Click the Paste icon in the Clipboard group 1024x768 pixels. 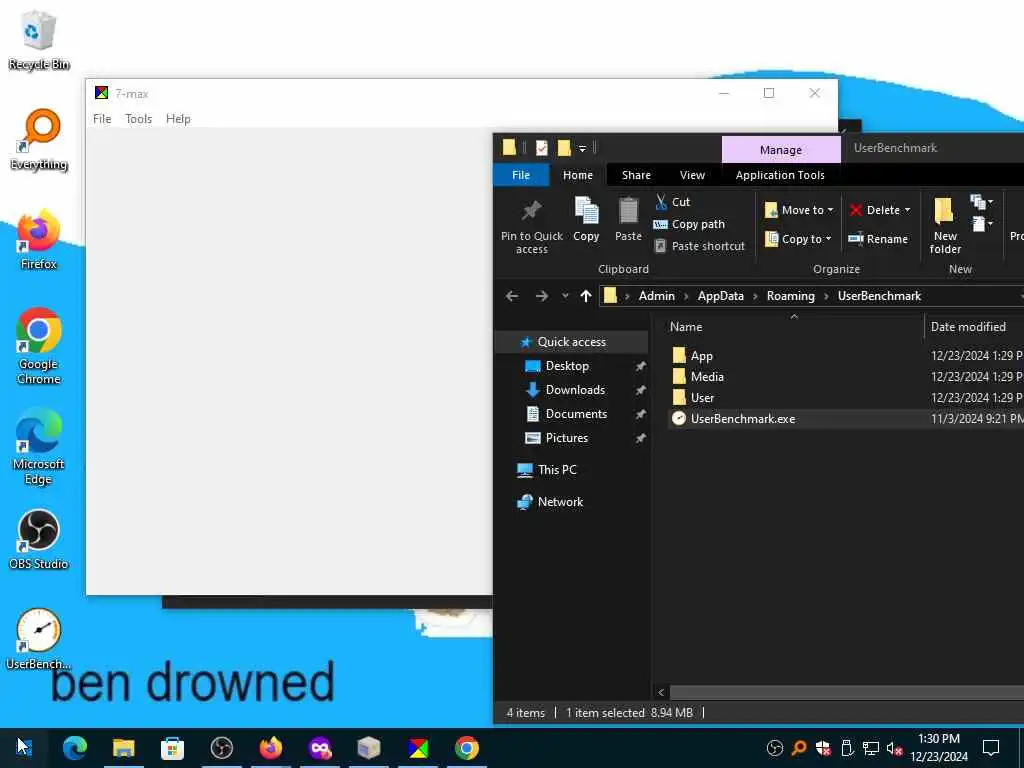click(628, 219)
